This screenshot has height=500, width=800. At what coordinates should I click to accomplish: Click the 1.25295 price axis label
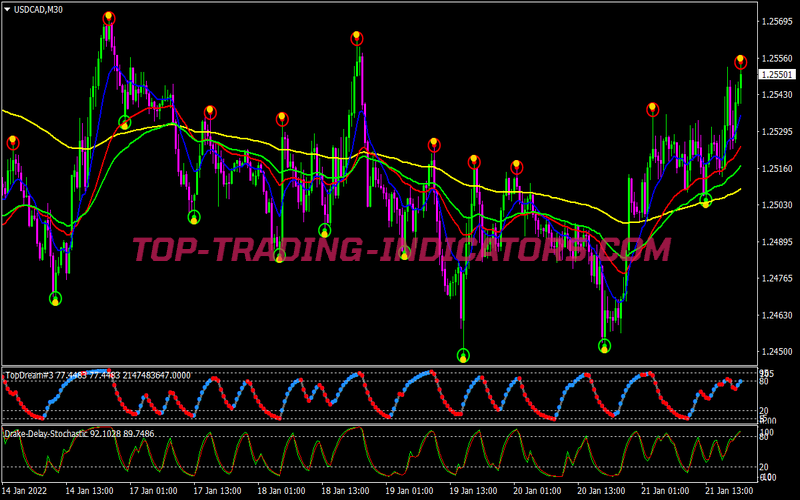coord(777,132)
